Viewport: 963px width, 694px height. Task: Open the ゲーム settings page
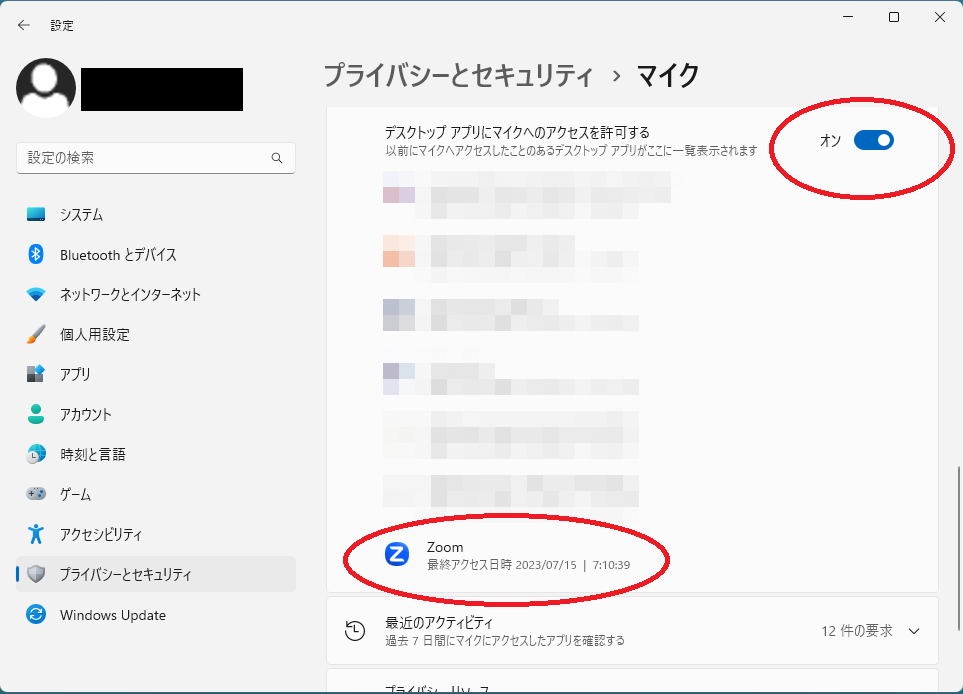75,494
